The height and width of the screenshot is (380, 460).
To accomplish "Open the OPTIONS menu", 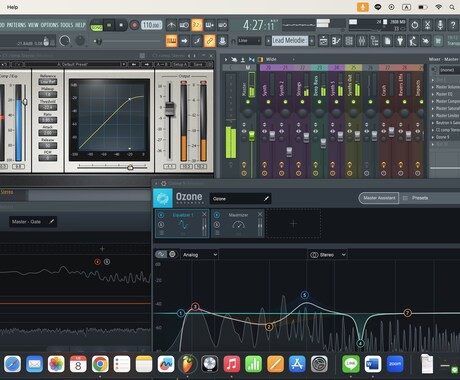I will 50,25.
